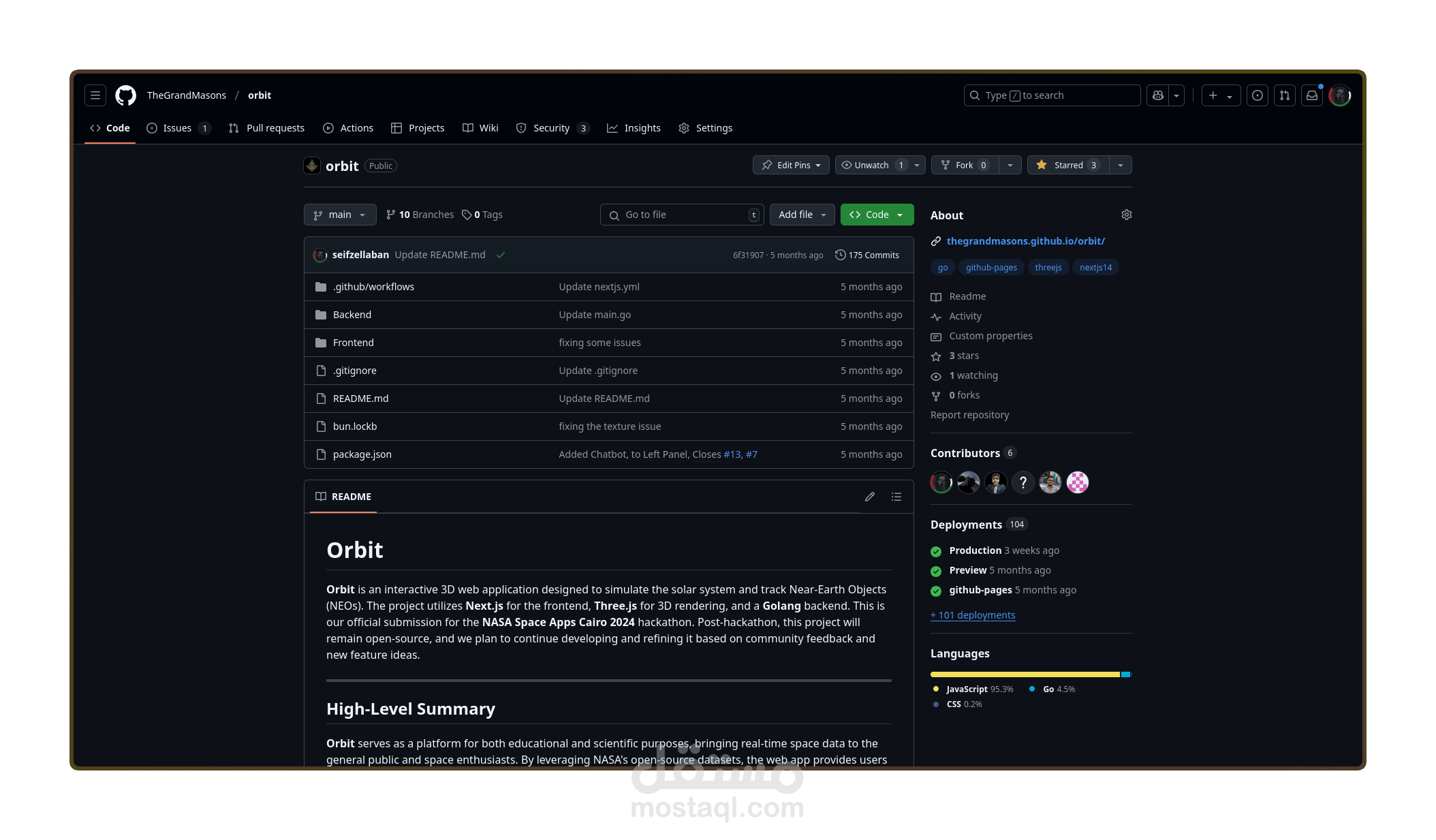
Task: Open the Unwatch notifications dropdown arrow
Action: point(917,165)
